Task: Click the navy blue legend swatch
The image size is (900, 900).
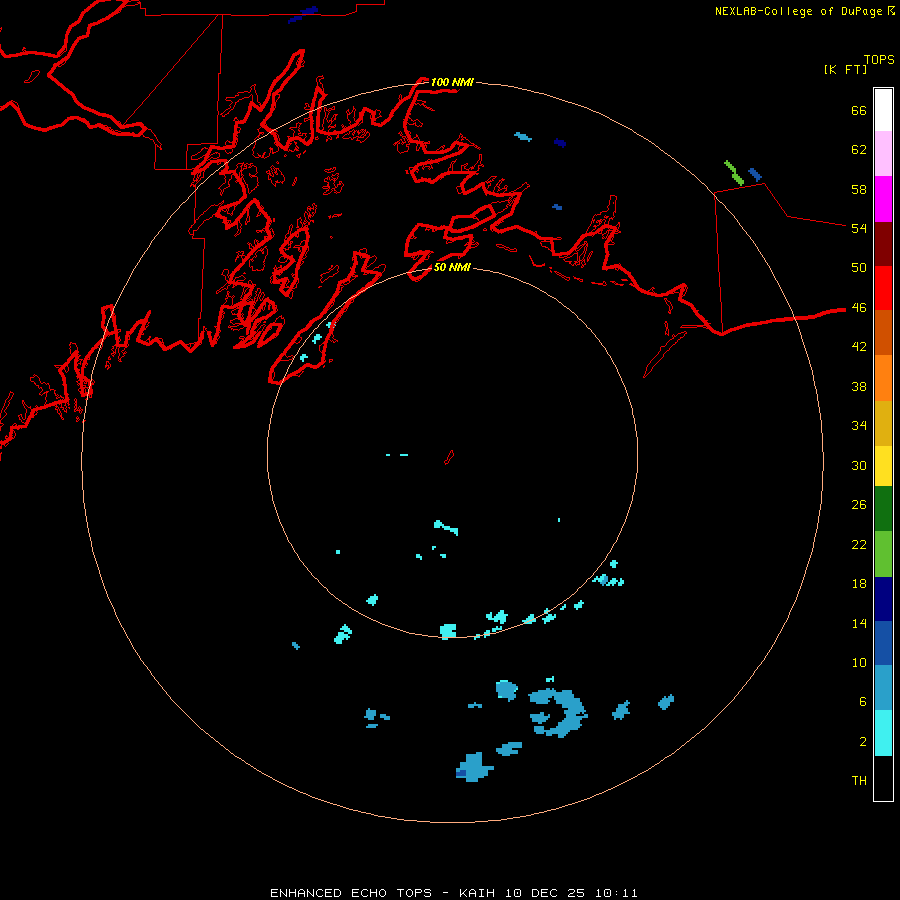Action: click(883, 599)
